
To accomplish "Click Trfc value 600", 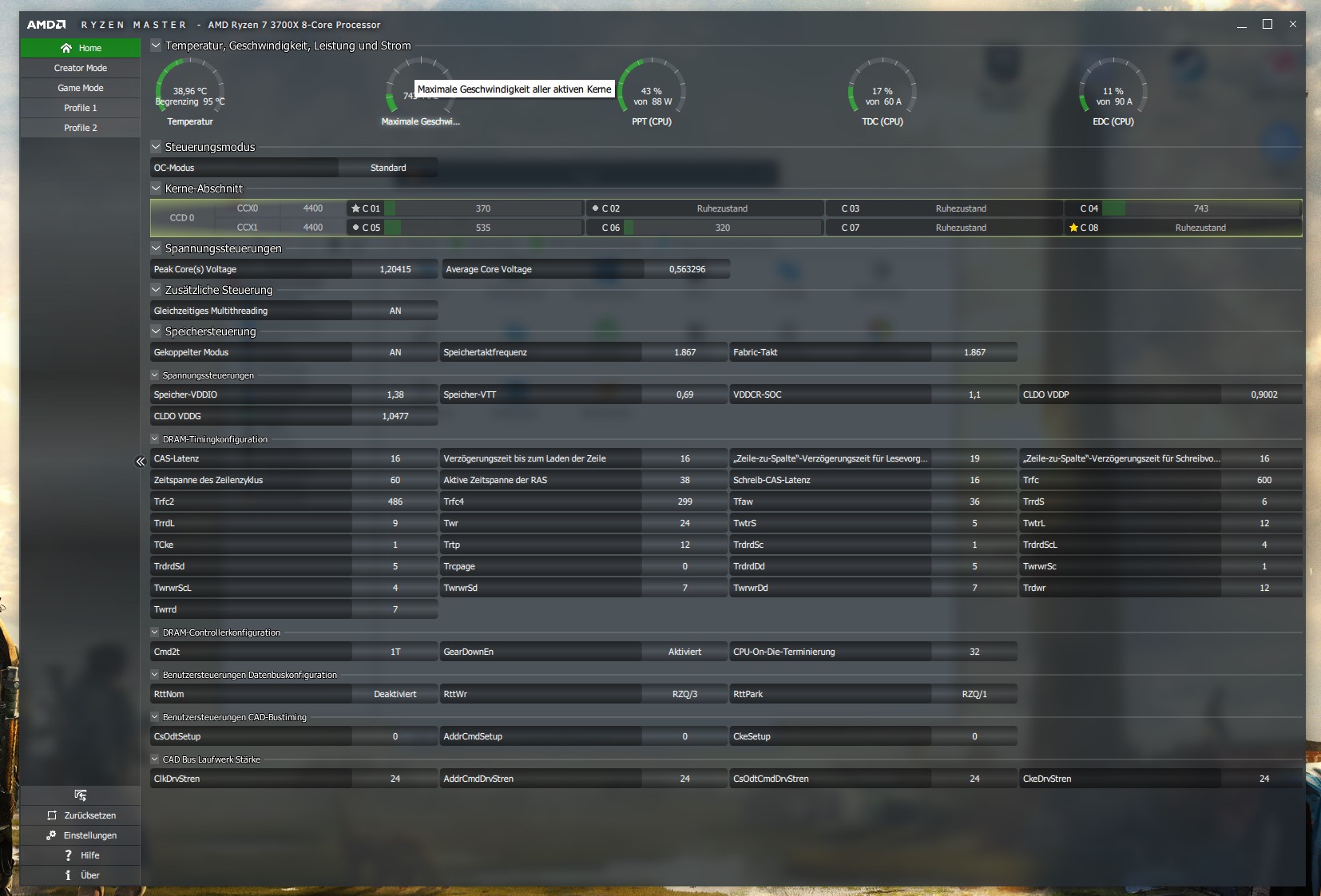I will [1263, 480].
